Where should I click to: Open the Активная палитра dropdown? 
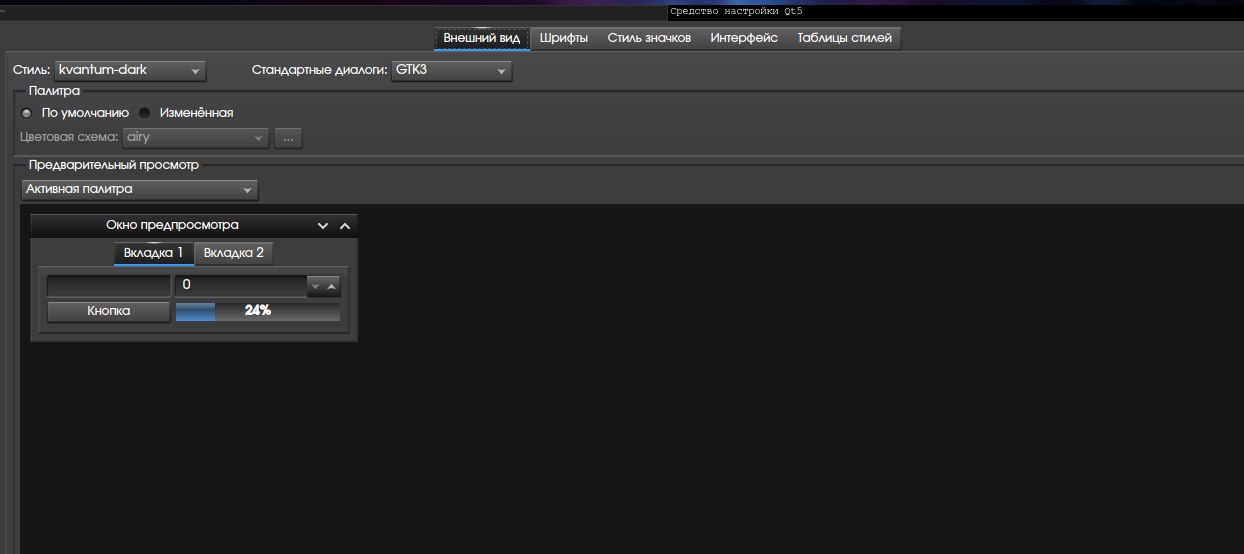(x=139, y=189)
